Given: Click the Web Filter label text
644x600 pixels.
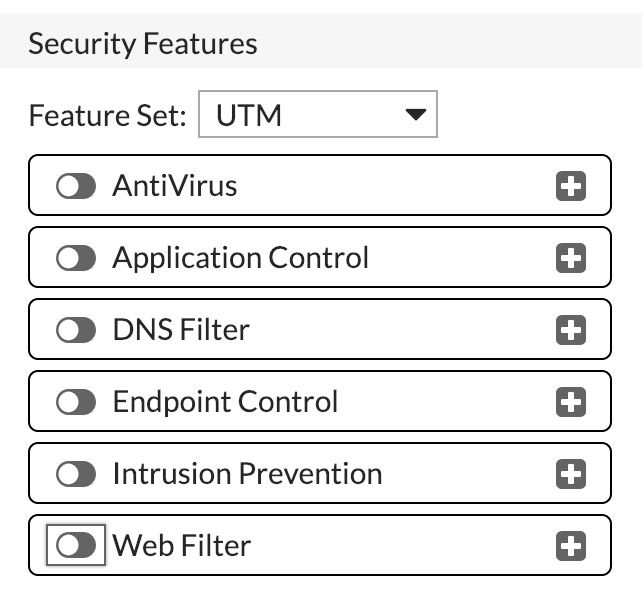Looking at the screenshot, I should click(x=181, y=546).
